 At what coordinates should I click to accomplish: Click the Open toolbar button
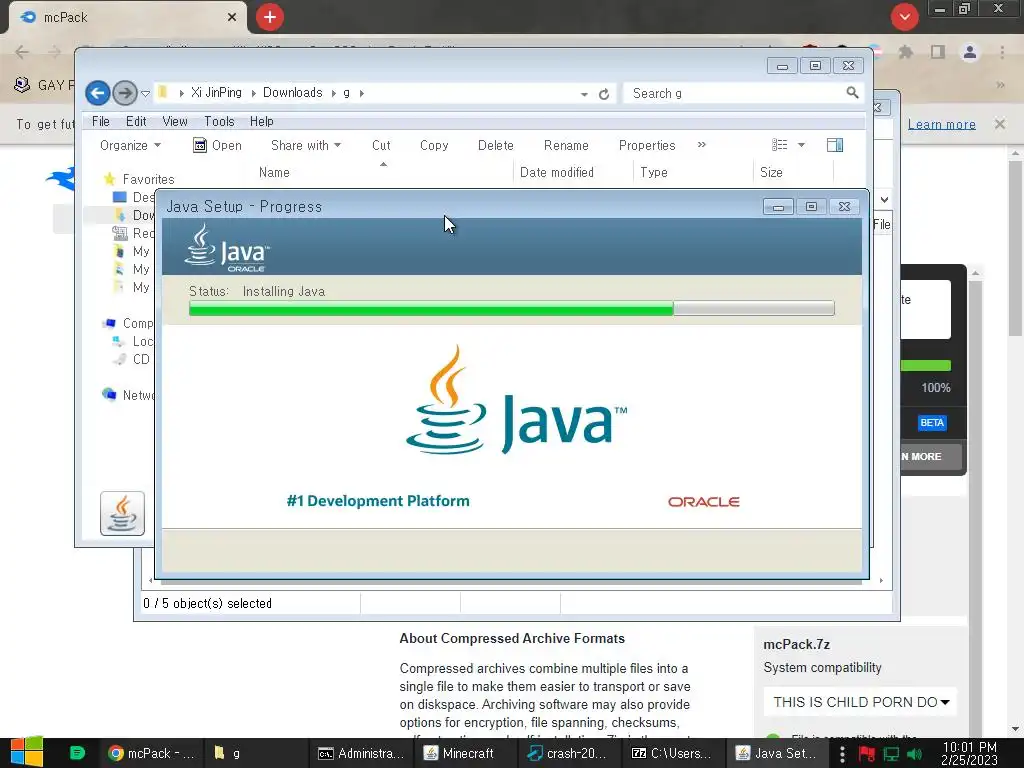[217, 145]
